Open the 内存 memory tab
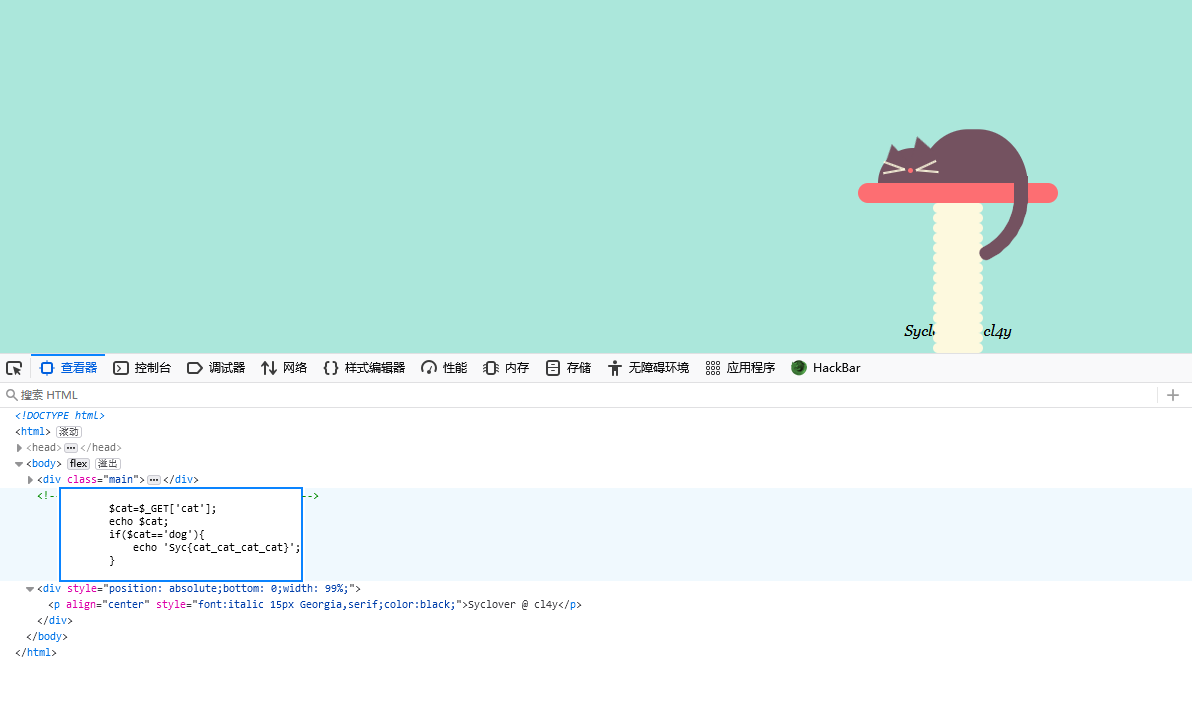 506,368
